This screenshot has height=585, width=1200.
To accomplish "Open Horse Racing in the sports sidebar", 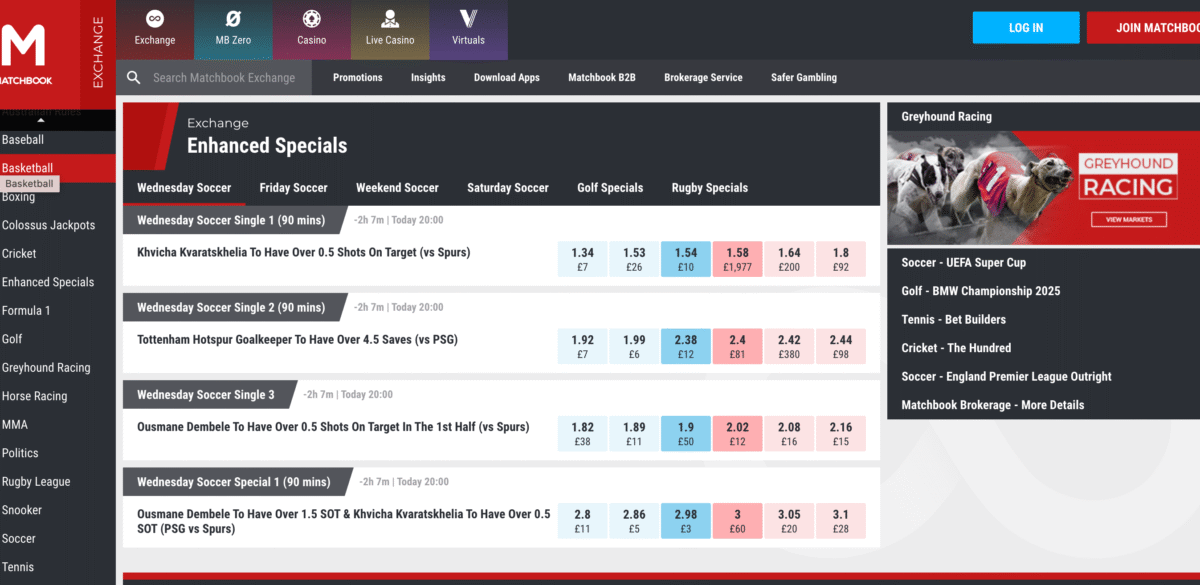I will click(x=35, y=396).
